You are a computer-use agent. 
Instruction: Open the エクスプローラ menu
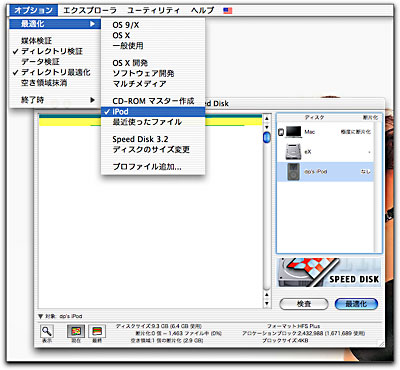(90, 10)
